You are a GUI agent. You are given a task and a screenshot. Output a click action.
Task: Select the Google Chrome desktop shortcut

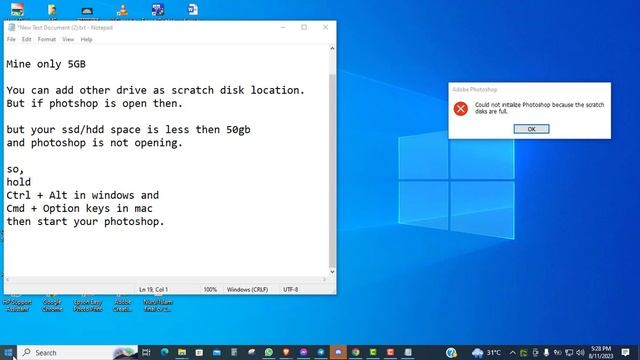[52, 303]
